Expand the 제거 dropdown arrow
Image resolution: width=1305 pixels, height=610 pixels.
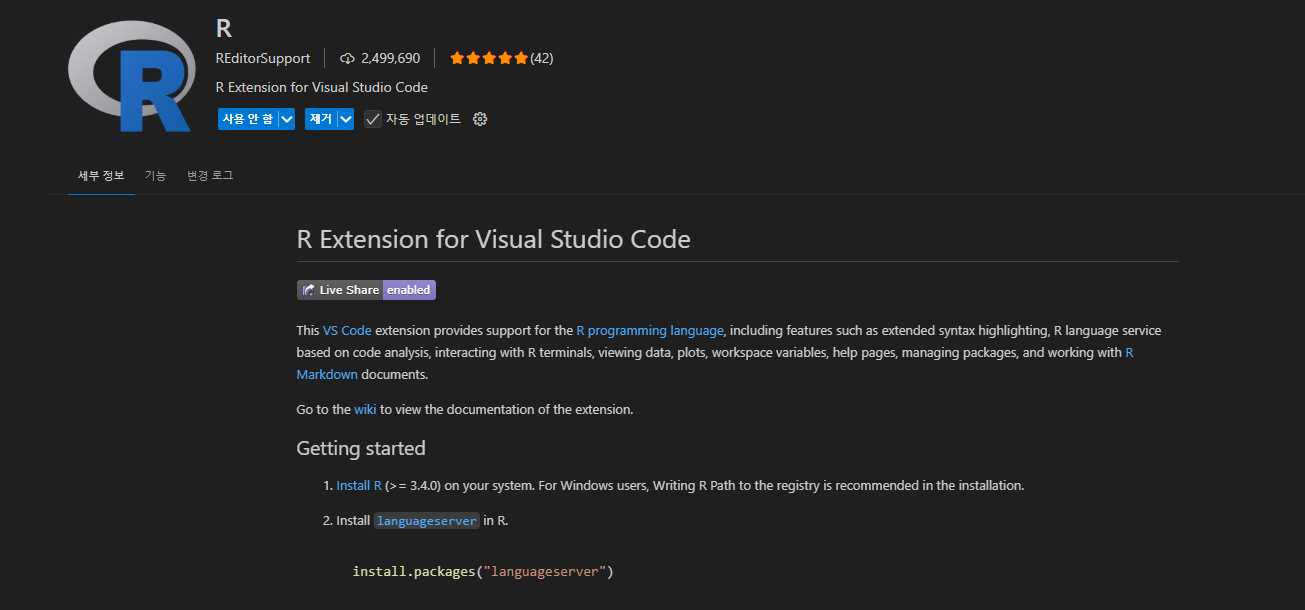(x=346, y=119)
